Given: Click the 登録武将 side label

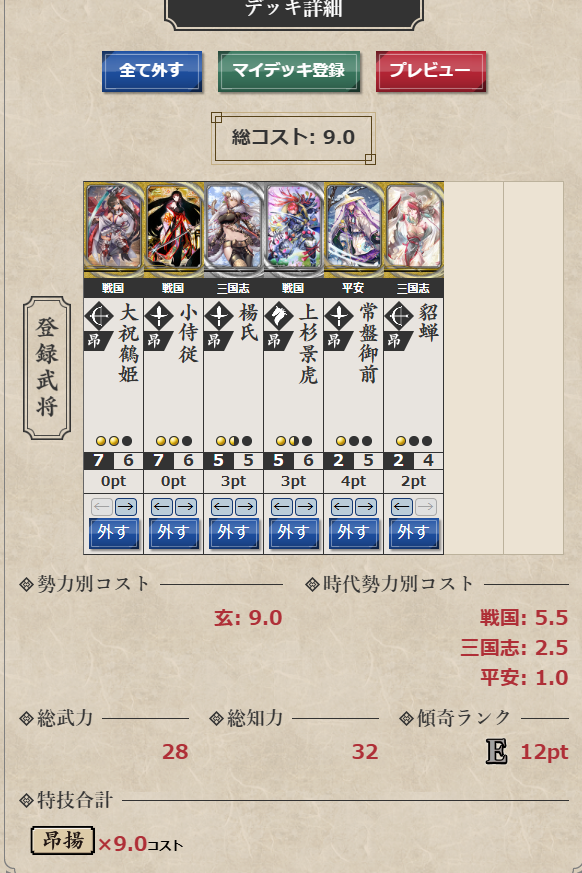Looking at the screenshot, I should point(47,367).
